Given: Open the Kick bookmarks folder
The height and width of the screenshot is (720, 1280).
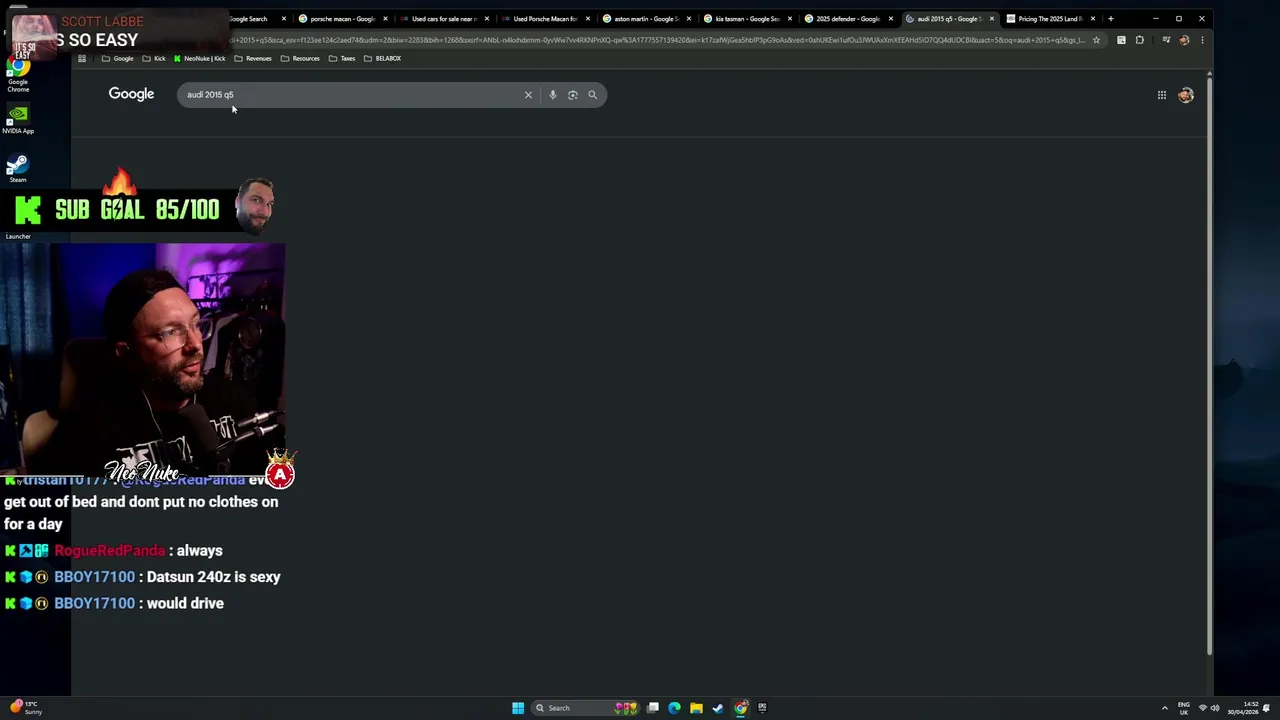Looking at the screenshot, I should (x=153, y=58).
